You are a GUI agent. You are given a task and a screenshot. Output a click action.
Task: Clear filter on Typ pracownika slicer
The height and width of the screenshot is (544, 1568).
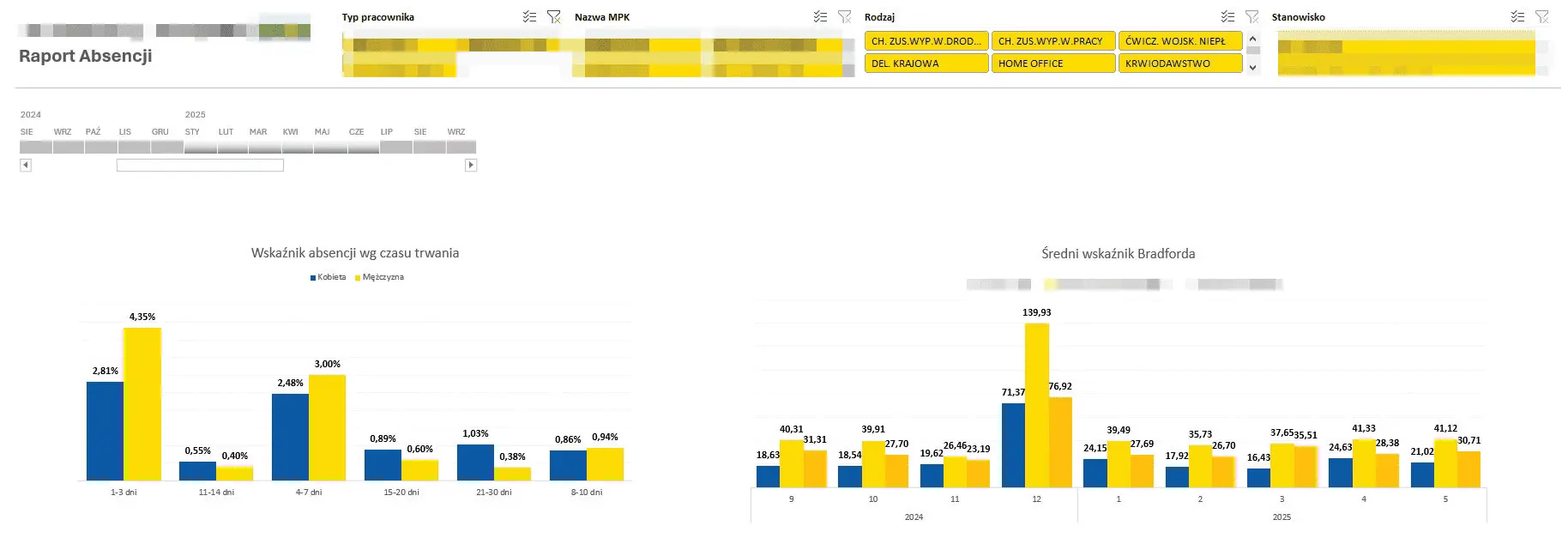pyautogui.click(x=554, y=17)
